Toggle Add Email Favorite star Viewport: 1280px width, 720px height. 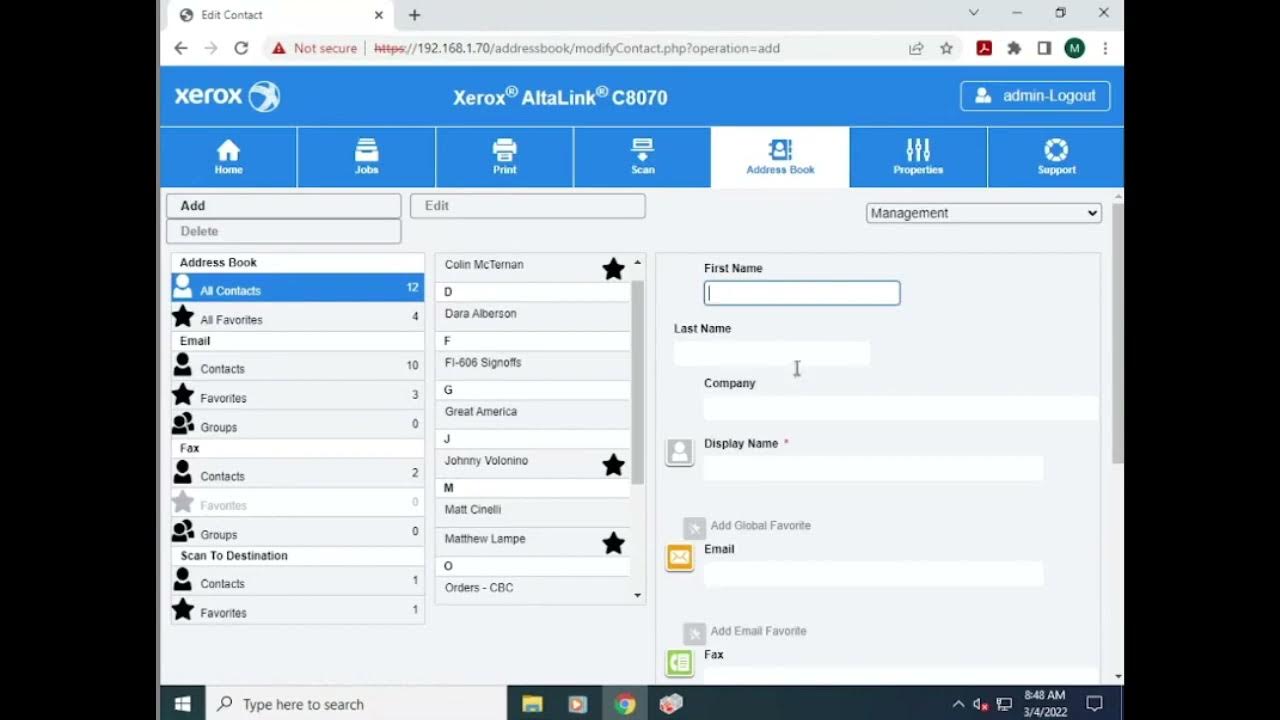coord(695,634)
